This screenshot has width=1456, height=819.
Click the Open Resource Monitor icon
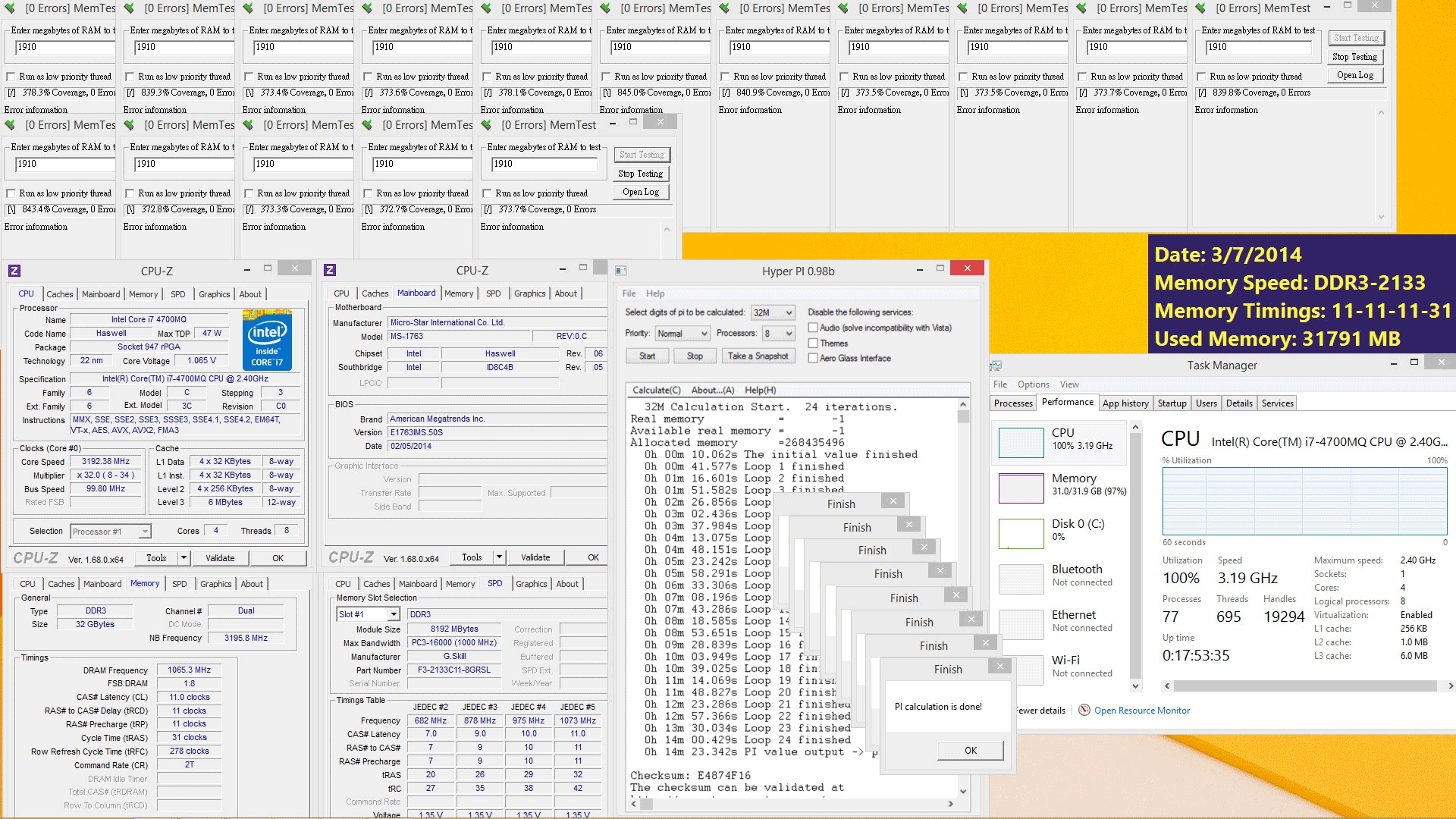(1084, 711)
